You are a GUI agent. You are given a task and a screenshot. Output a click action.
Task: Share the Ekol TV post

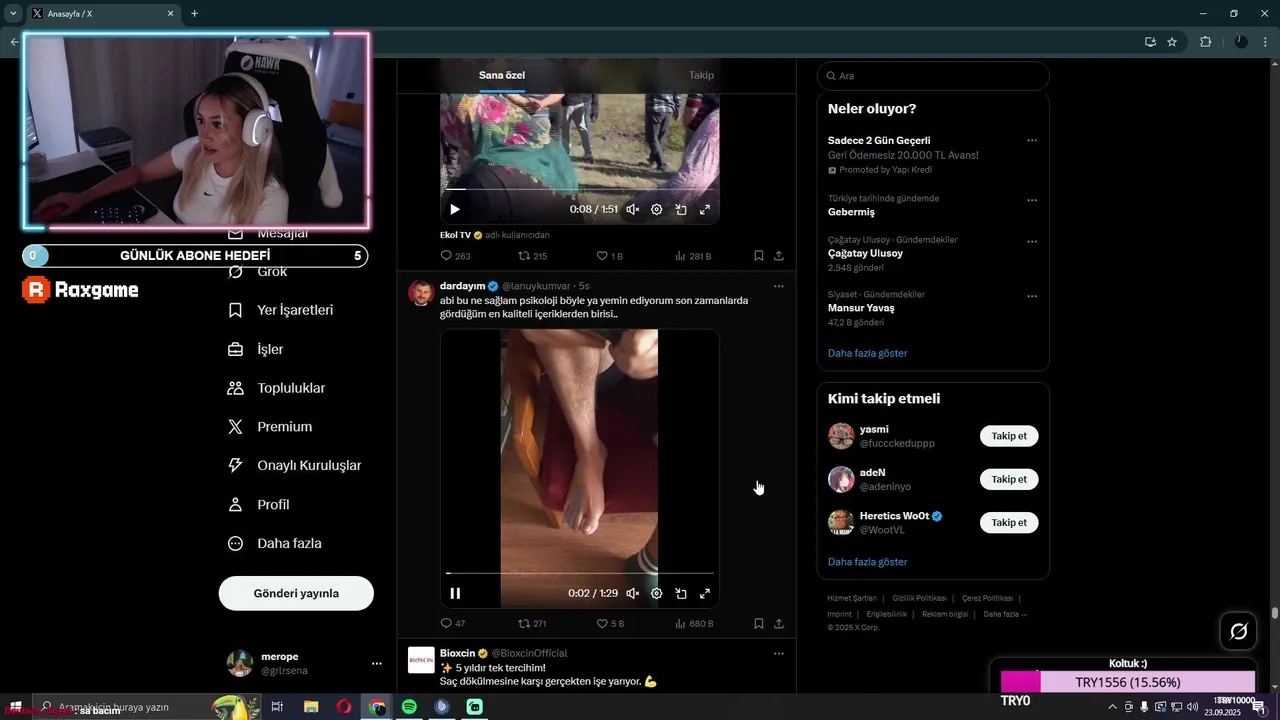click(x=779, y=256)
